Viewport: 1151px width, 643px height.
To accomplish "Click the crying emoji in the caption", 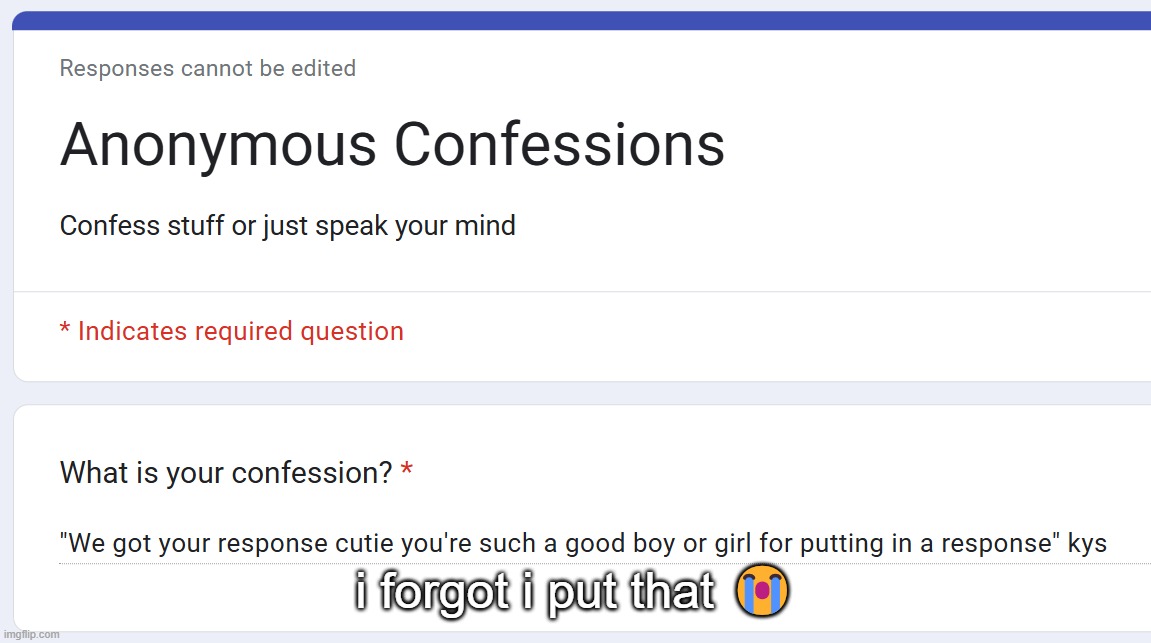I will click(762, 591).
